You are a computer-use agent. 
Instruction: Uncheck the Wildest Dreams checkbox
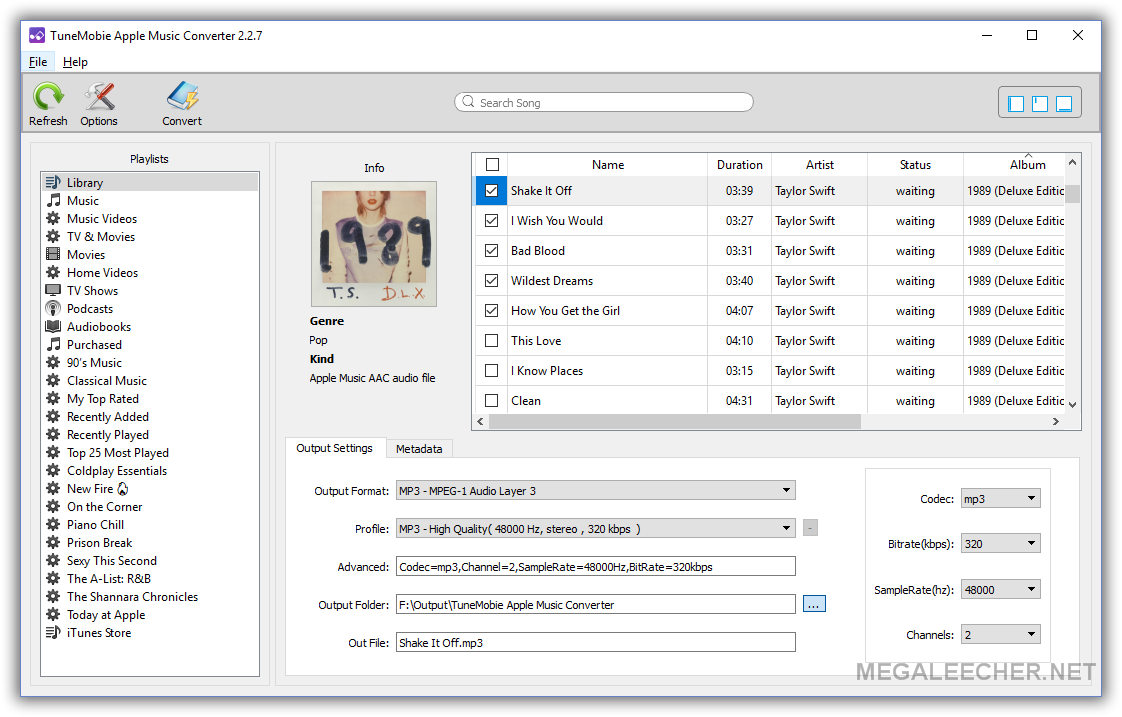tap(492, 281)
